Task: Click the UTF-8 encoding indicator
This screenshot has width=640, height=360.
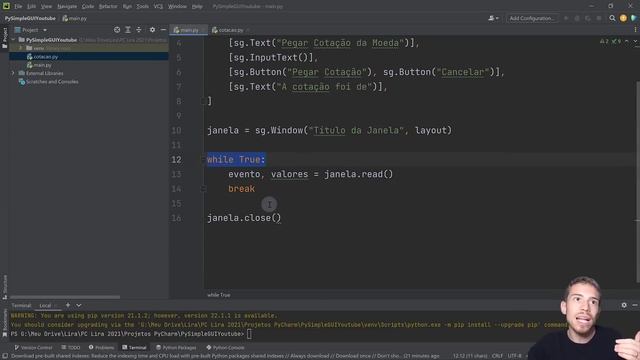Action: coord(514,356)
